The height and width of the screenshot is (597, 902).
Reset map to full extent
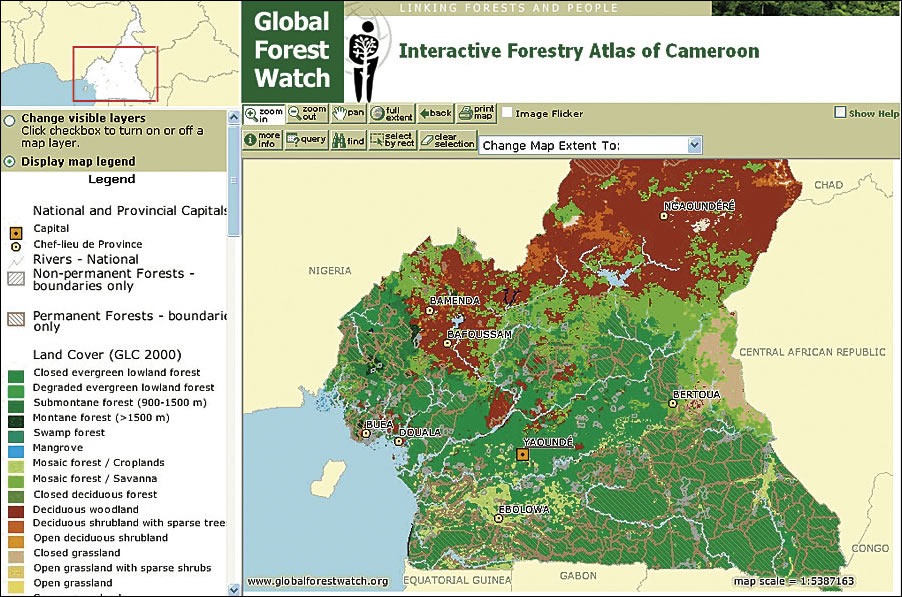coord(392,113)
